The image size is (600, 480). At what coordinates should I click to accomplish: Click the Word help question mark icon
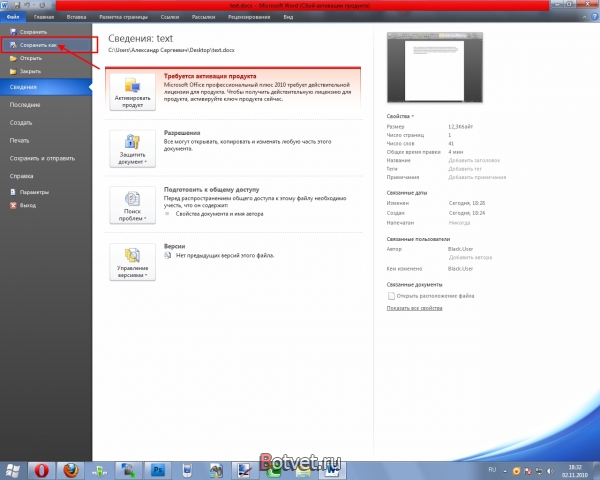[595, 17]
